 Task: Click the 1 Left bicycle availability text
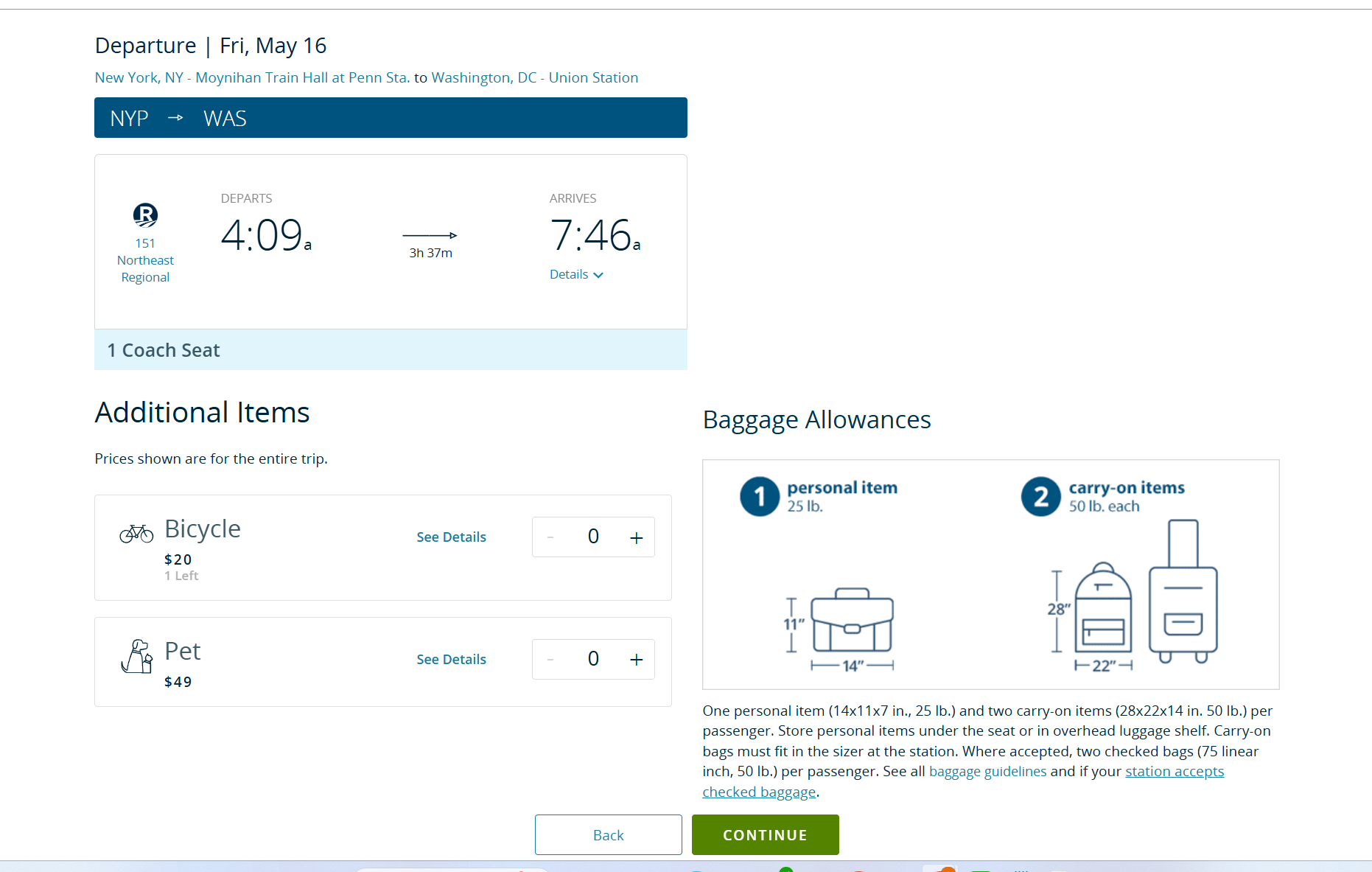pos(181,576)
